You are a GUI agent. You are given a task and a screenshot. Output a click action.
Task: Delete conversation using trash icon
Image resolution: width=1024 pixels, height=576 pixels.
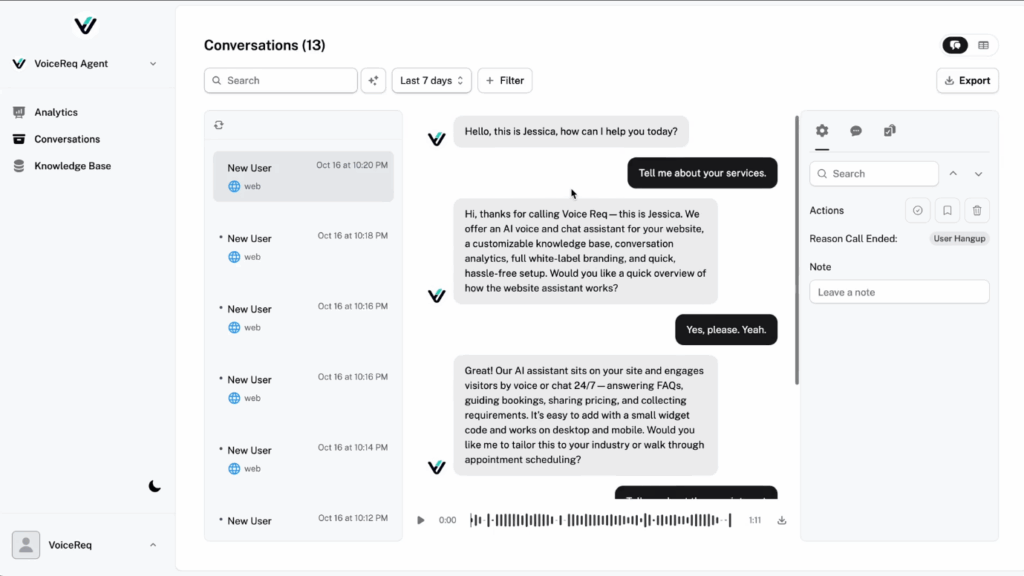click(x=977, y=210)
